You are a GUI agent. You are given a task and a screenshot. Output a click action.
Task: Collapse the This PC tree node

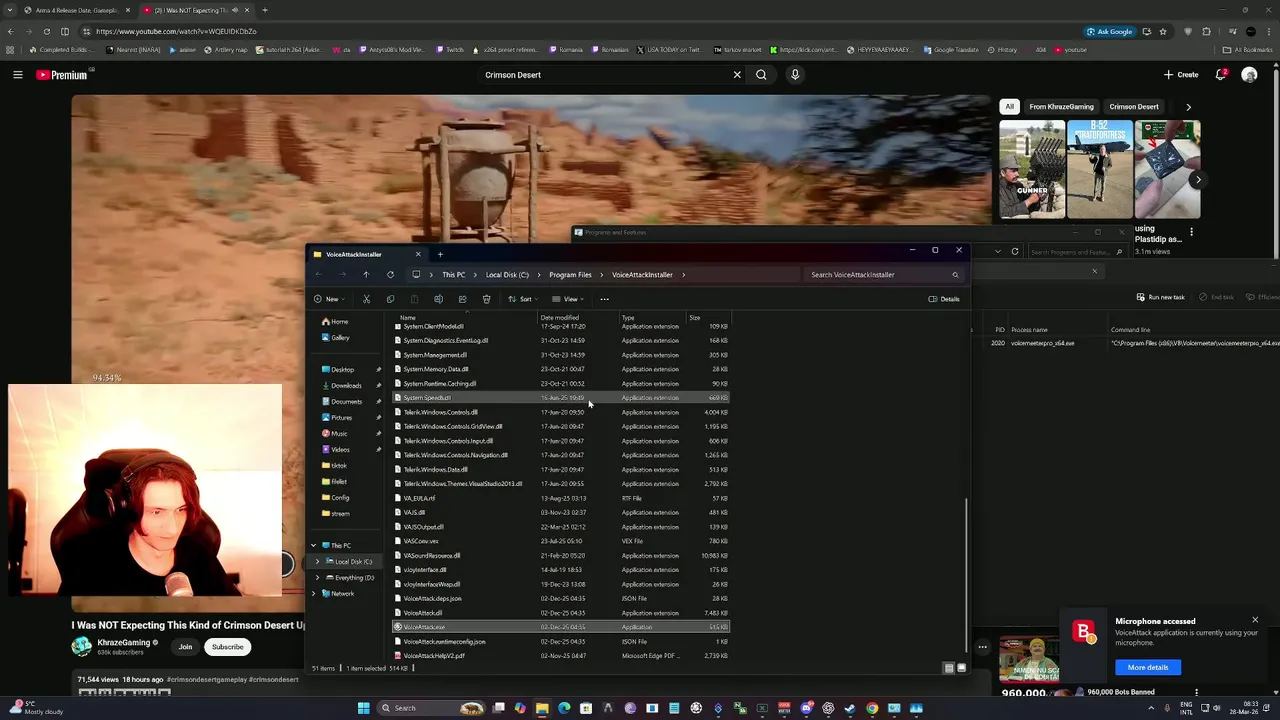(313, 546)
